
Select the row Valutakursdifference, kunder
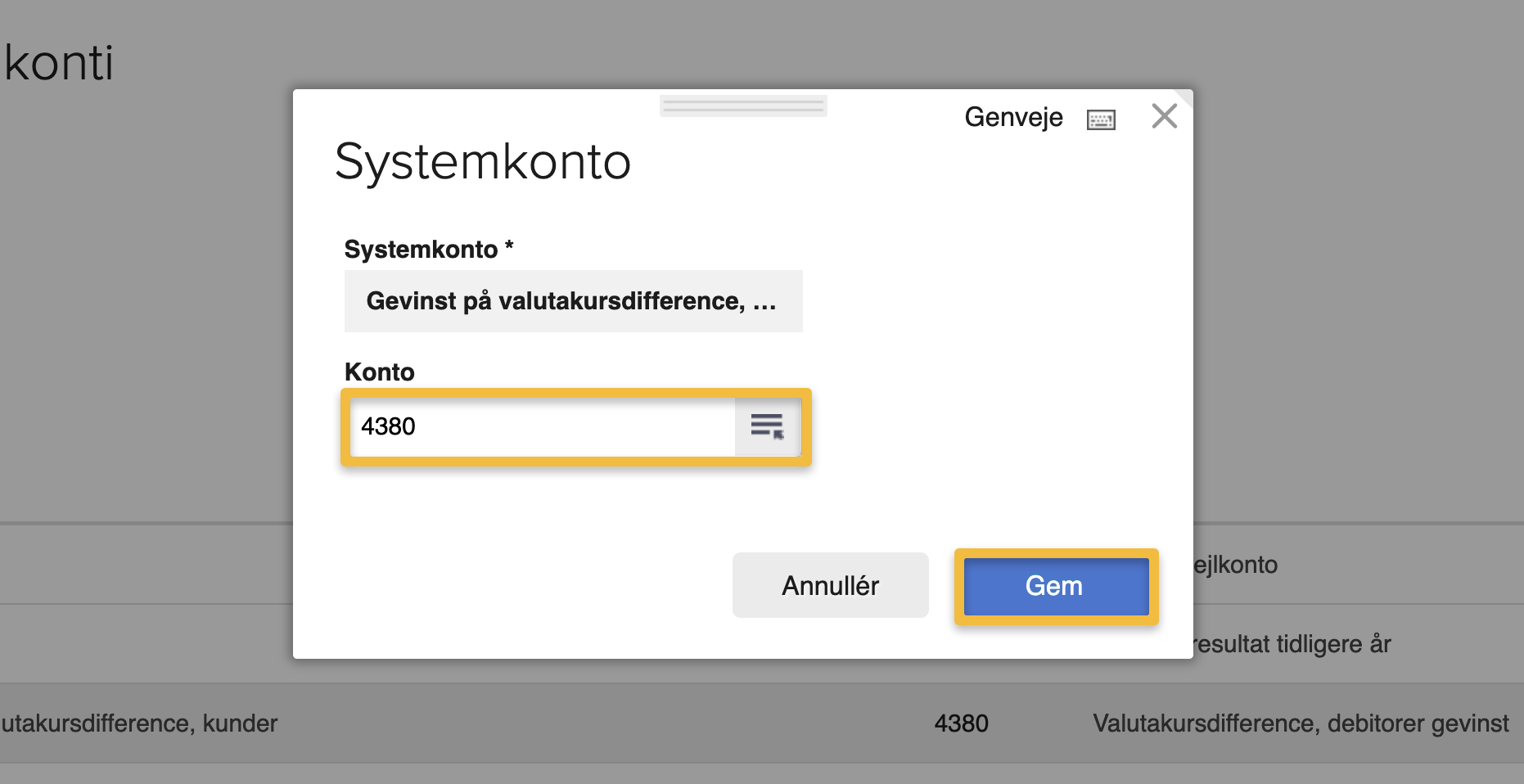139,723
